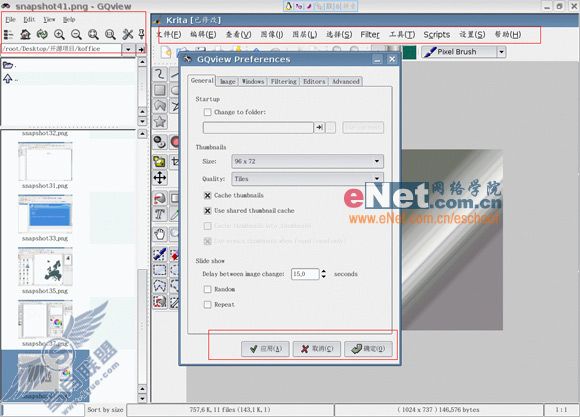This screenshot has height=417, width=580.
Task: Open the thumbnail Size dropdown
Action: pyautogui.click(x=307, y=161)
